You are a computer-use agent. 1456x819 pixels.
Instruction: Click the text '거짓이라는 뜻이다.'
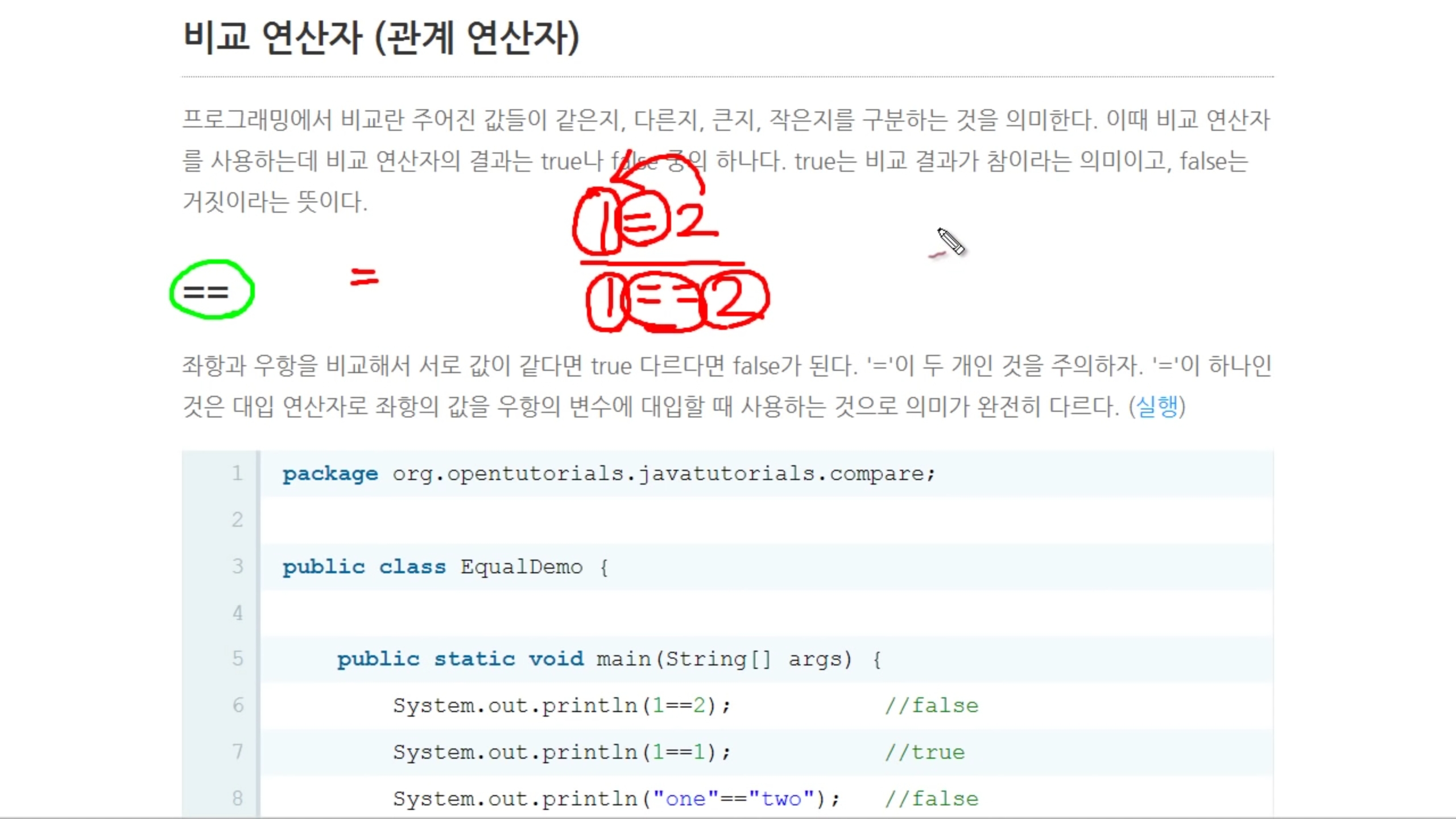275,202
